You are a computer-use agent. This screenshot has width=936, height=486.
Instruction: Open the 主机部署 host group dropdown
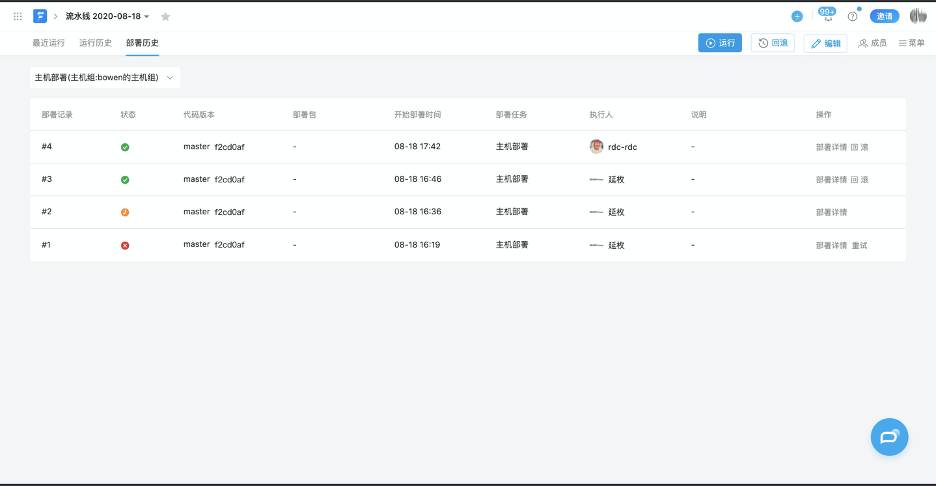click(x=105, y=78)
